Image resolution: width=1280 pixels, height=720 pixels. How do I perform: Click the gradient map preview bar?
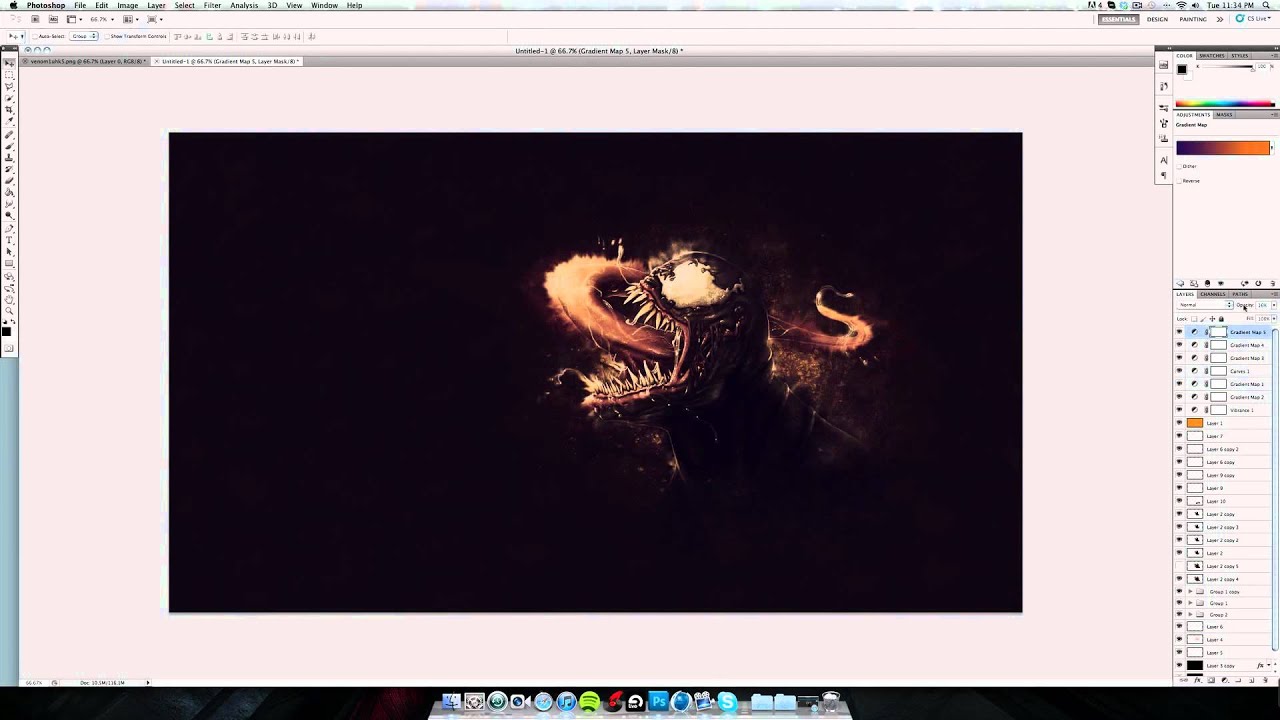click(1222, 148)
